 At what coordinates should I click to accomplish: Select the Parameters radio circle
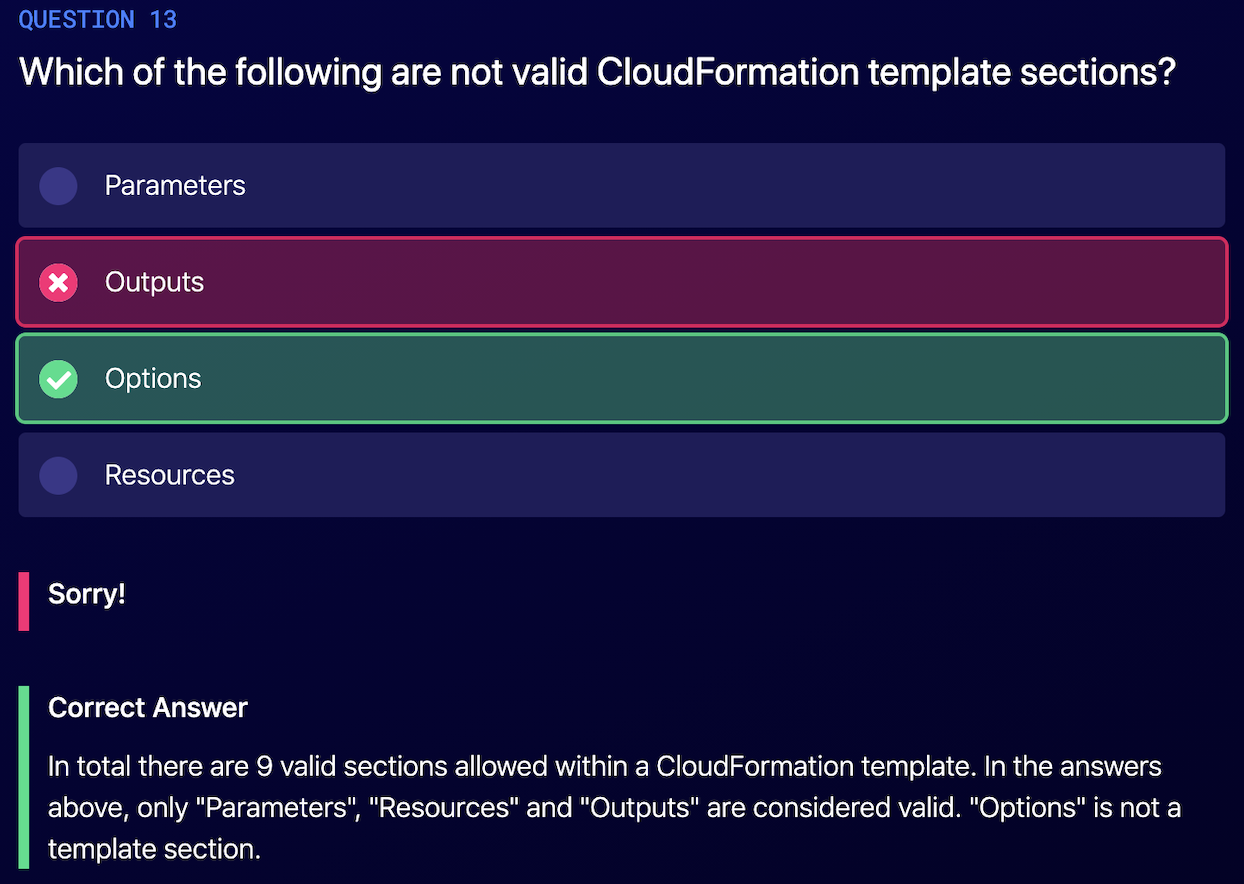click(58, 186)
